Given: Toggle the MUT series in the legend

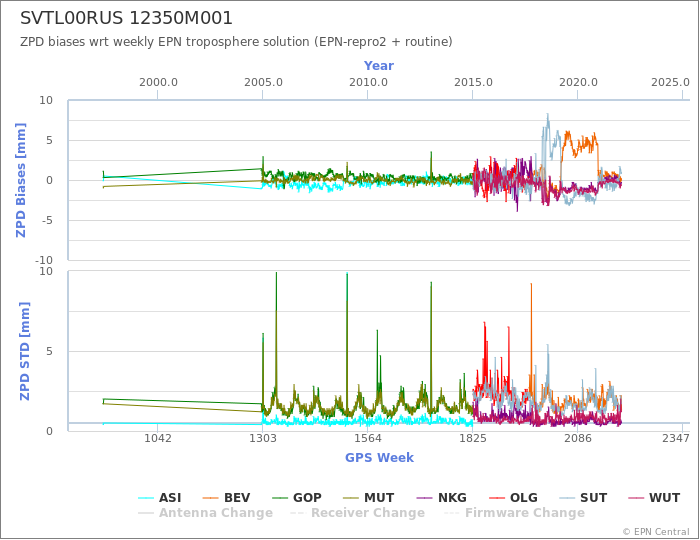Looking at the screenshot, I should pos(368,498).
